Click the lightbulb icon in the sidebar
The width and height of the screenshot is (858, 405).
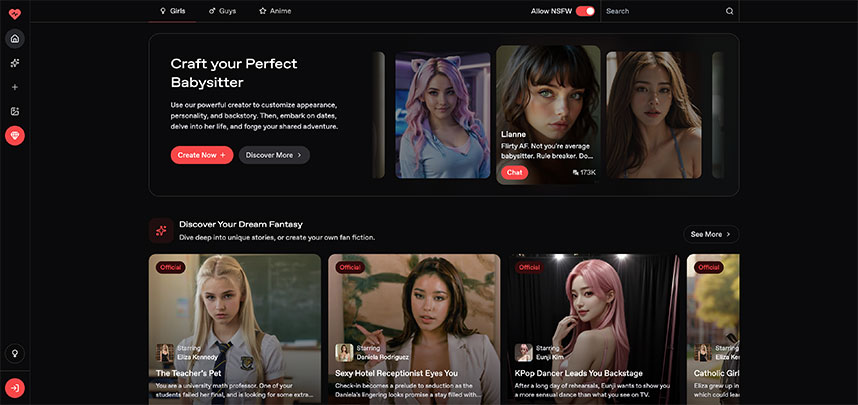tap(15, 353)
